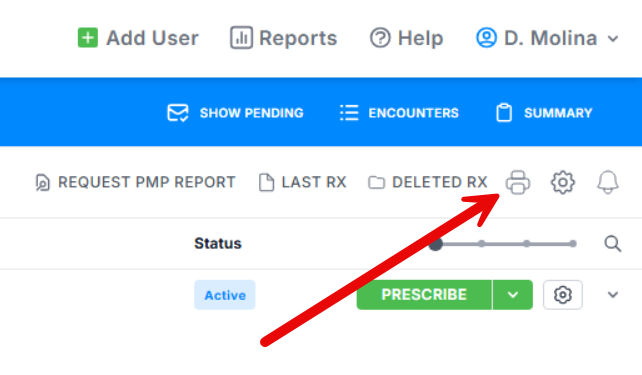642x375 pixels.
Task: Click the boxed gear button beside PRESCRIBE
Action: [x=563, y=295]
